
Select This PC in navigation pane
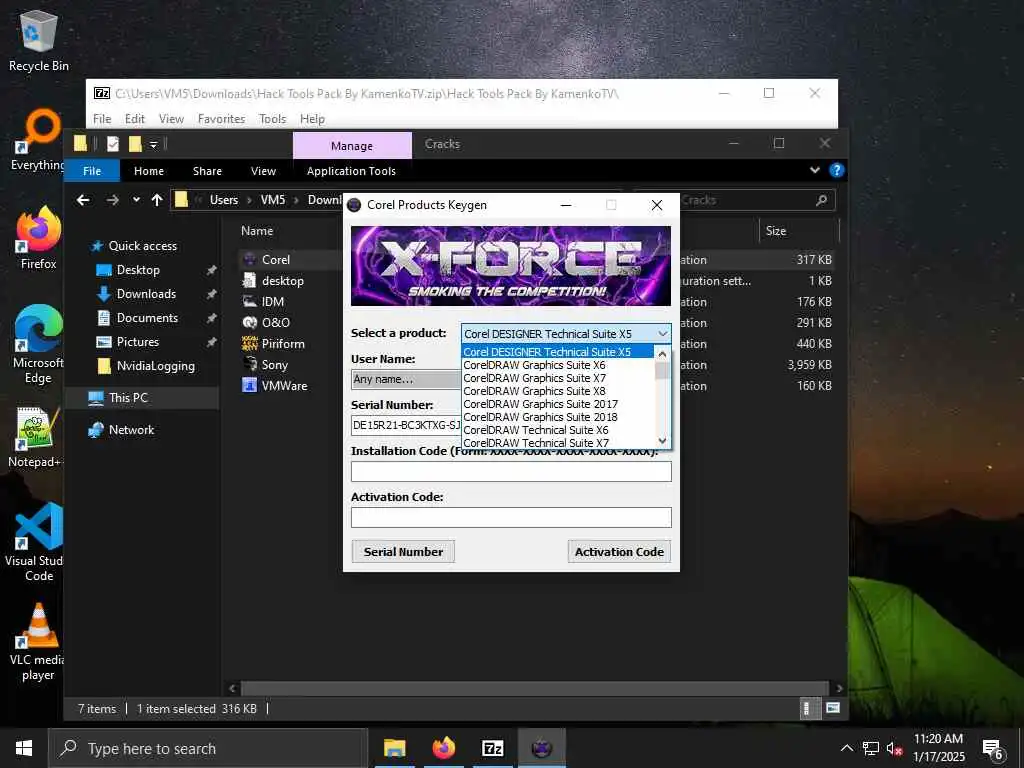(128, 398)
